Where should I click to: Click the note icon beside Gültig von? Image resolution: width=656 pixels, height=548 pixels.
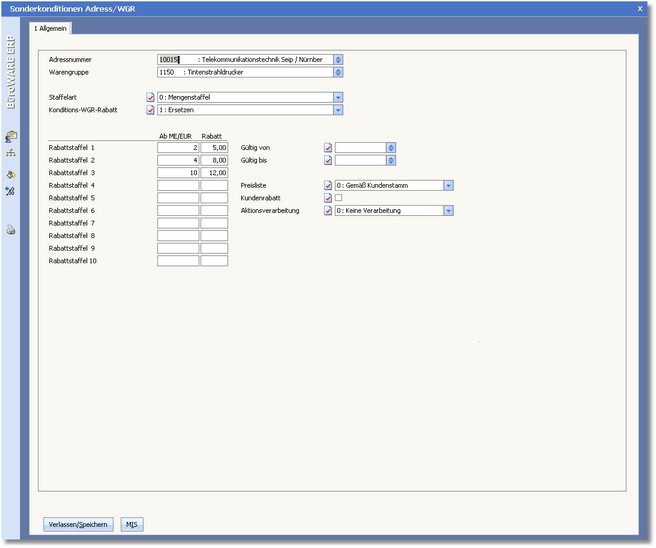(x=328, y=148)
